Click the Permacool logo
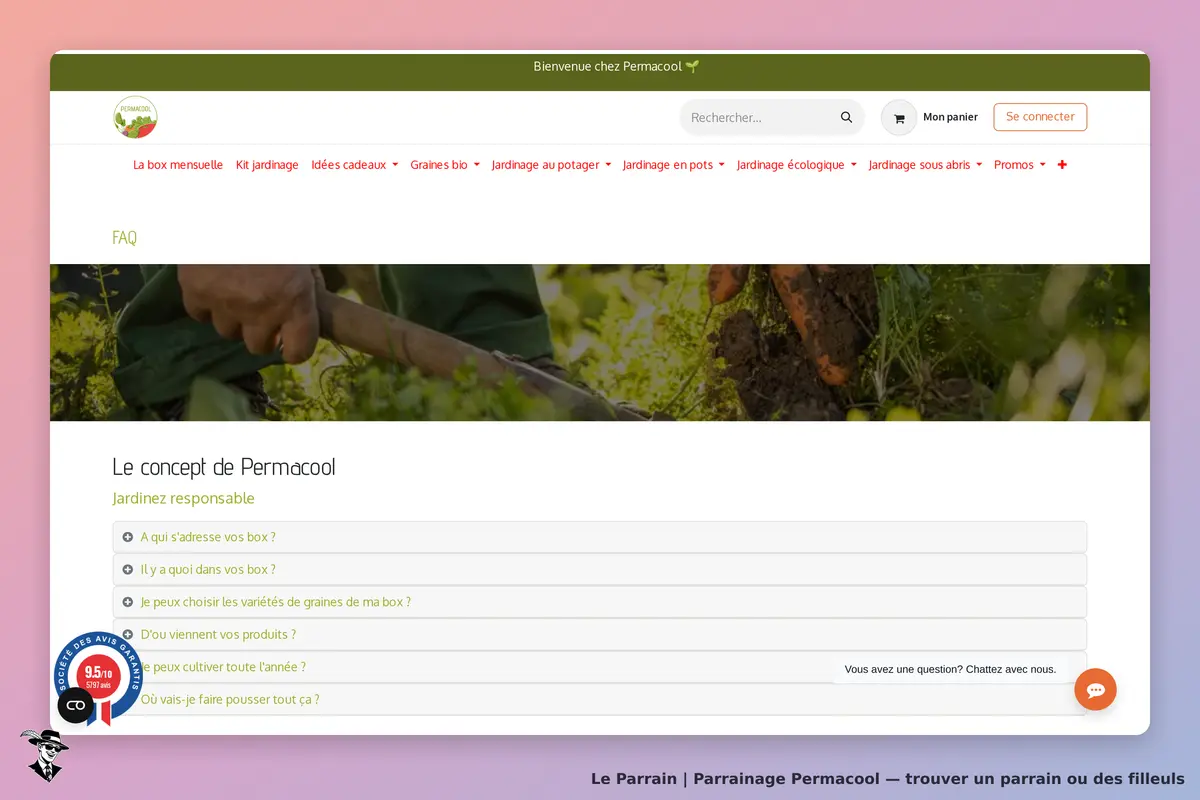The image size is (1200, 800). coord(135,117)
